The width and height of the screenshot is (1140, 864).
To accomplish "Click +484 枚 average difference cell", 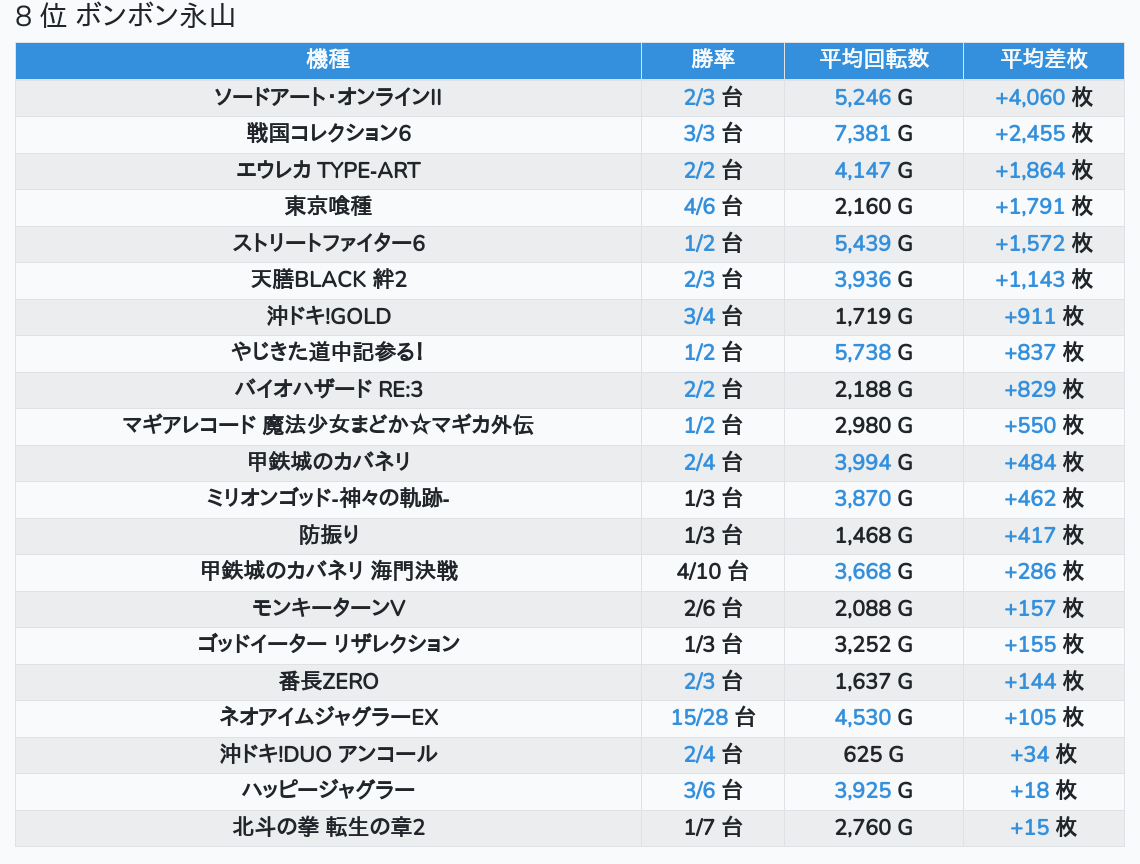I will point(1043,462).
